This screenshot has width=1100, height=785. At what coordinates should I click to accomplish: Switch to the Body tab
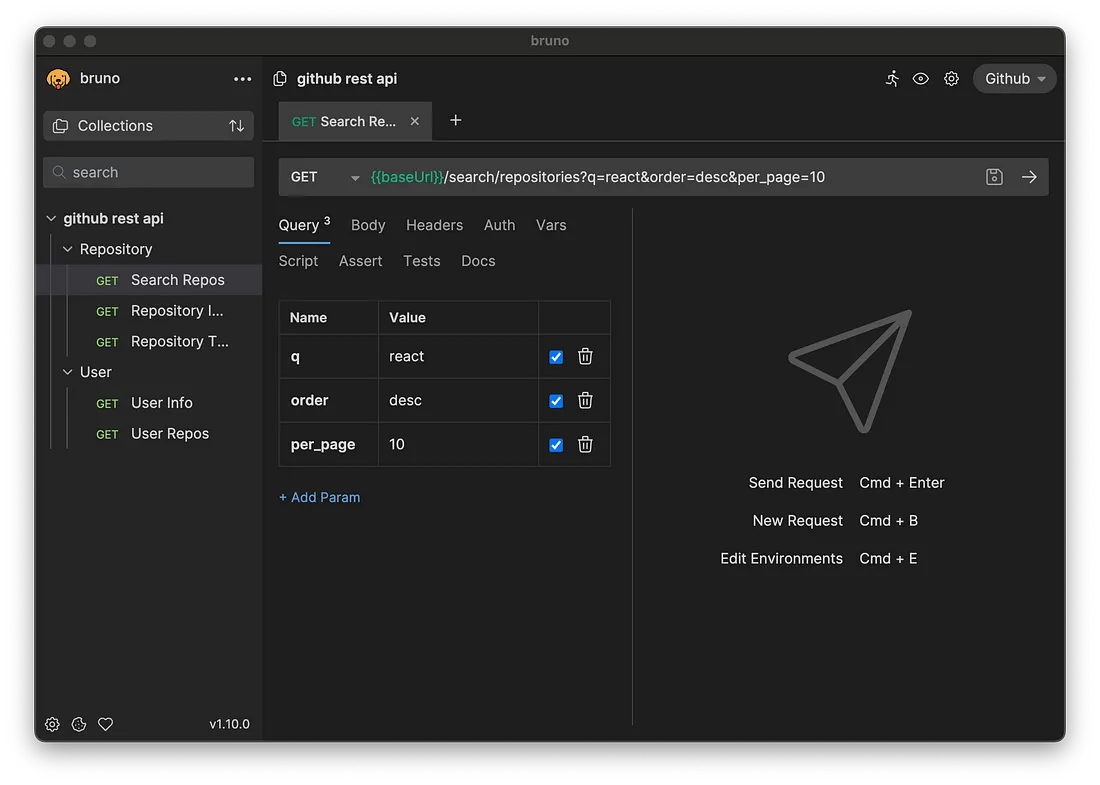368,225
